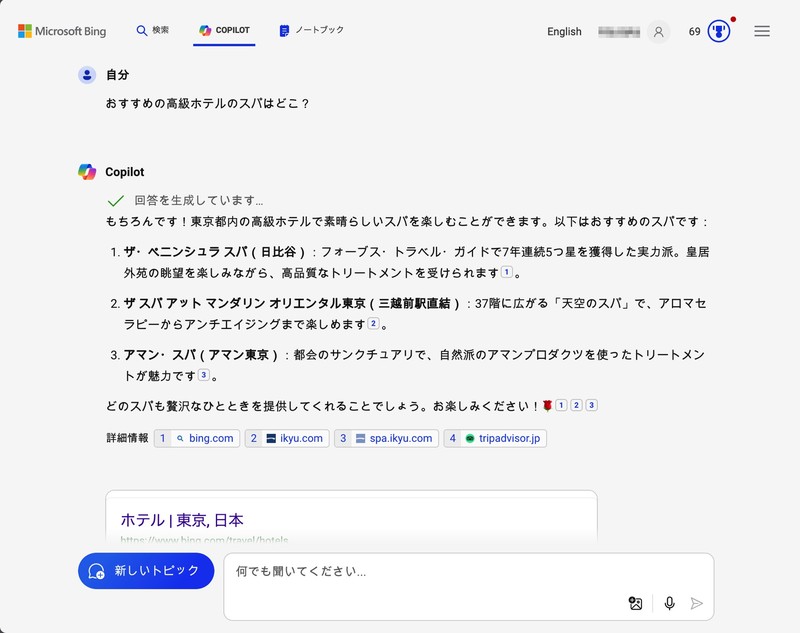Click the 回答を生成しています status text
This screenshot has width=800, height=633.
point(198,200)
